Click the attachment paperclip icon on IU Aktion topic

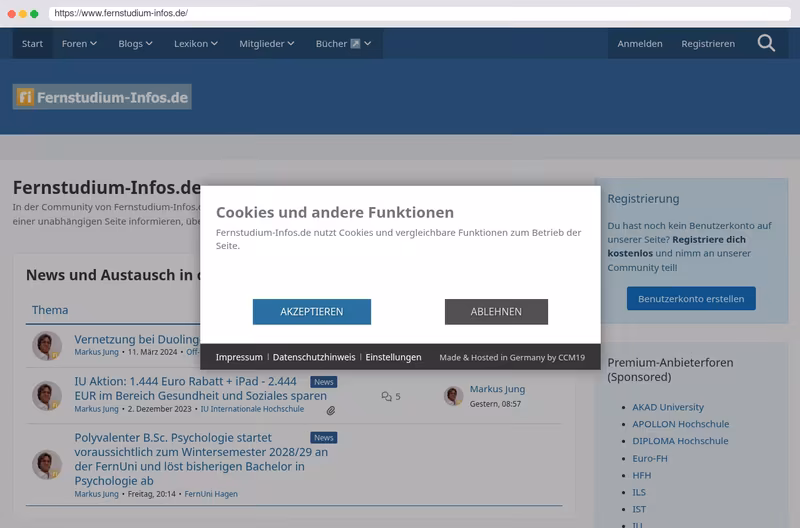coord(331,410)
